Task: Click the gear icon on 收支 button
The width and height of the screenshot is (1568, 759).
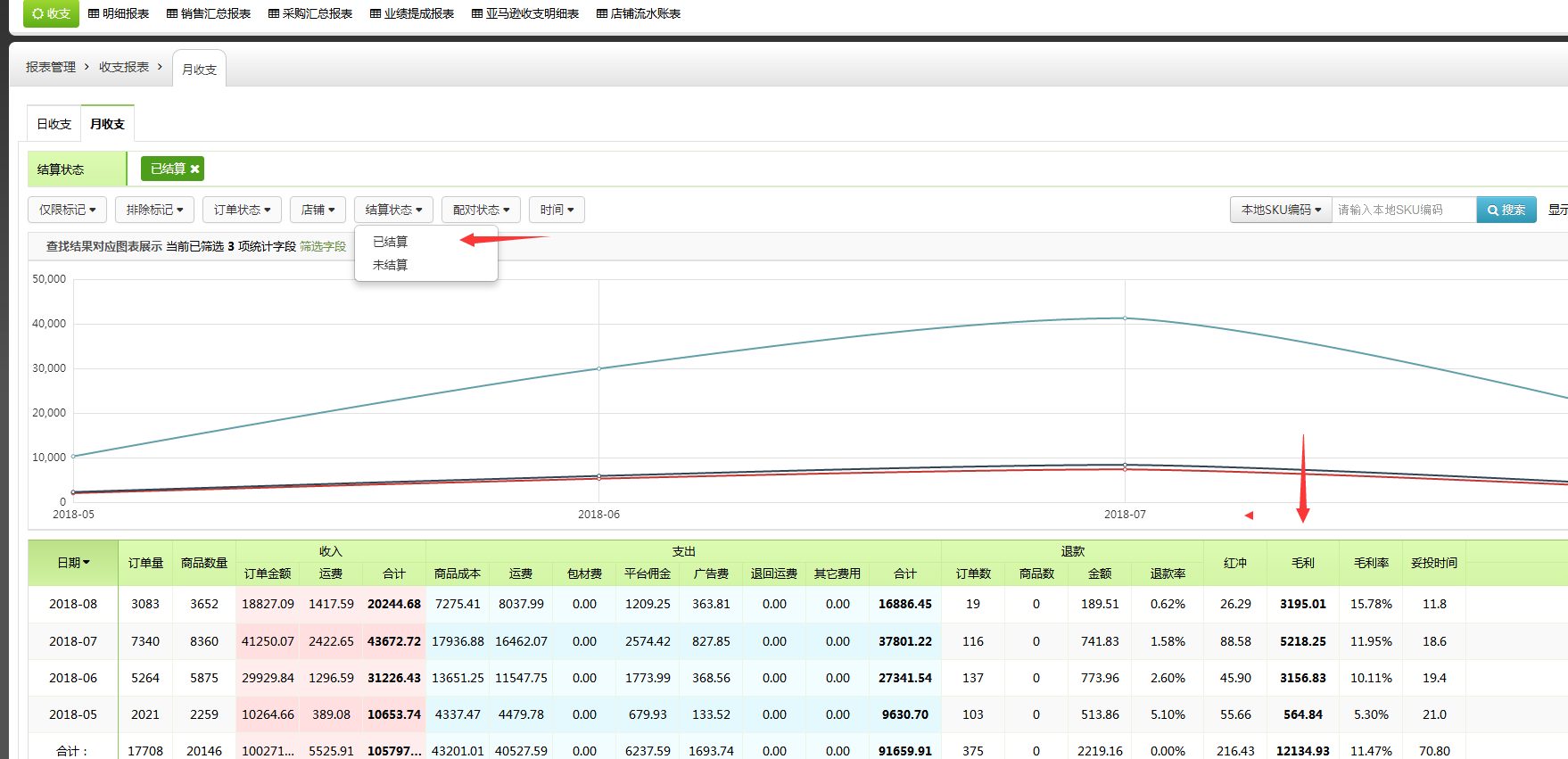Action: (37, 13)
